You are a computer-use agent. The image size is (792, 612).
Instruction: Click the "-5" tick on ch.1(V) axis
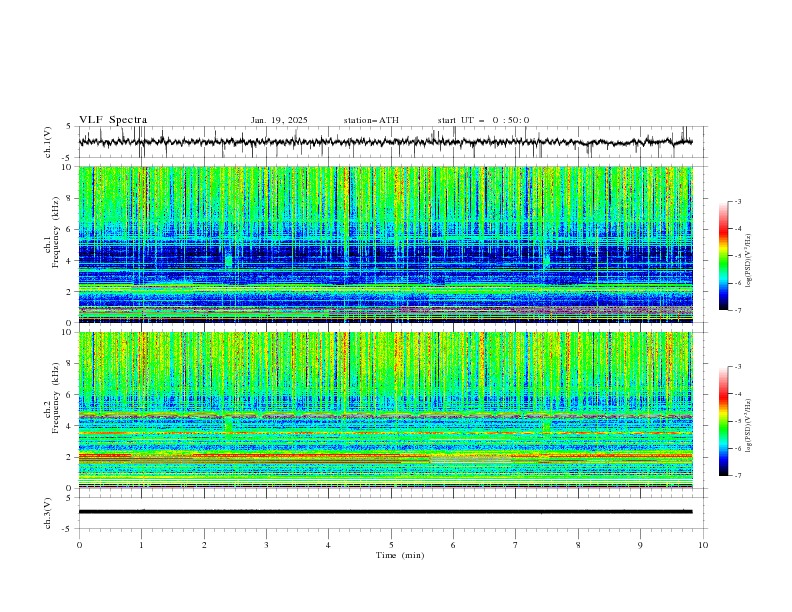pyautogui.click(x=68, y=158)
